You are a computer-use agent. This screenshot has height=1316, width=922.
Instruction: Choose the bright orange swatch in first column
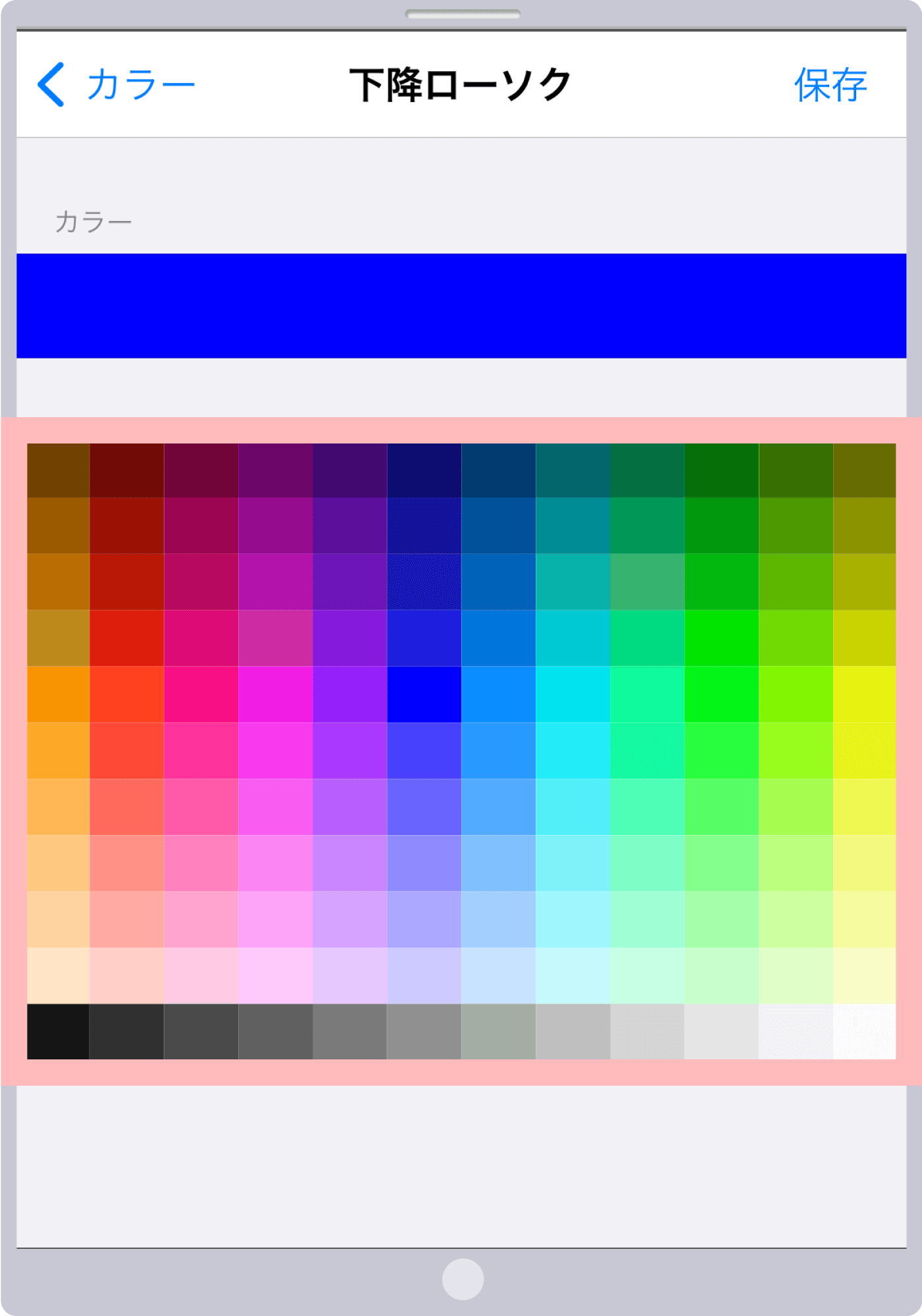pyautogui.click(x=58, y=694)
